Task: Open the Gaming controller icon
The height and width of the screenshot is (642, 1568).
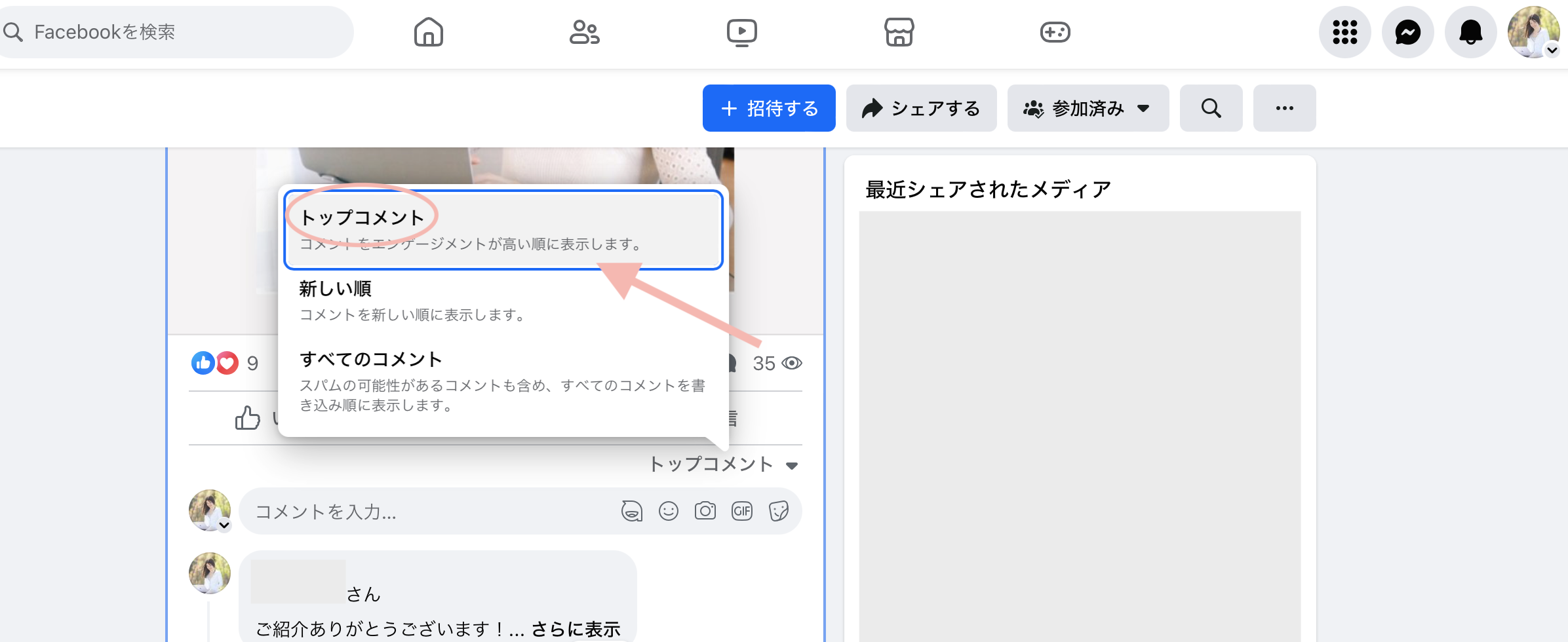Action: click(1055, 32)
